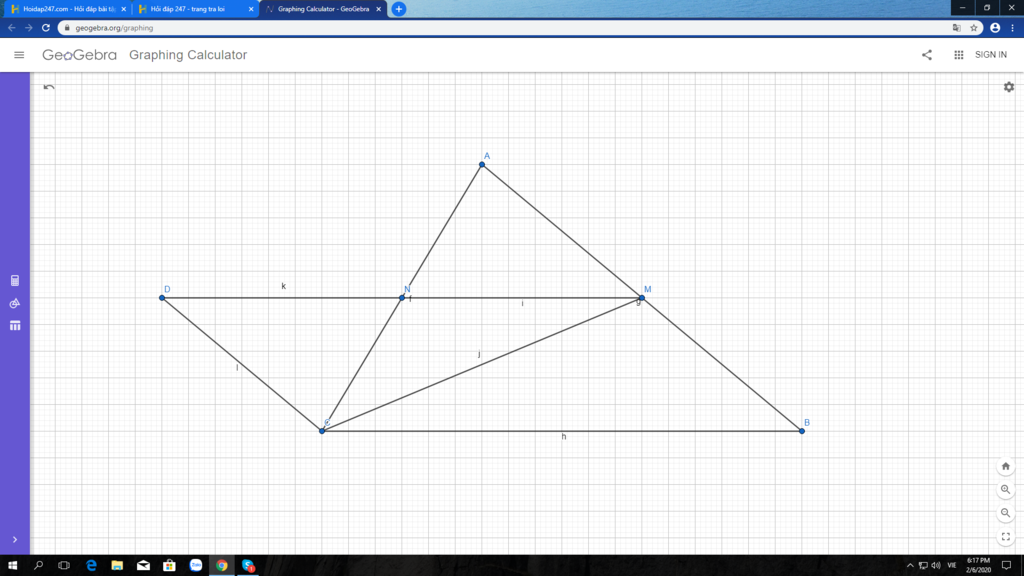The image size is (1024, 576).
Task: Open Task View on the taskbar
Action: click(x=64, y=566)
